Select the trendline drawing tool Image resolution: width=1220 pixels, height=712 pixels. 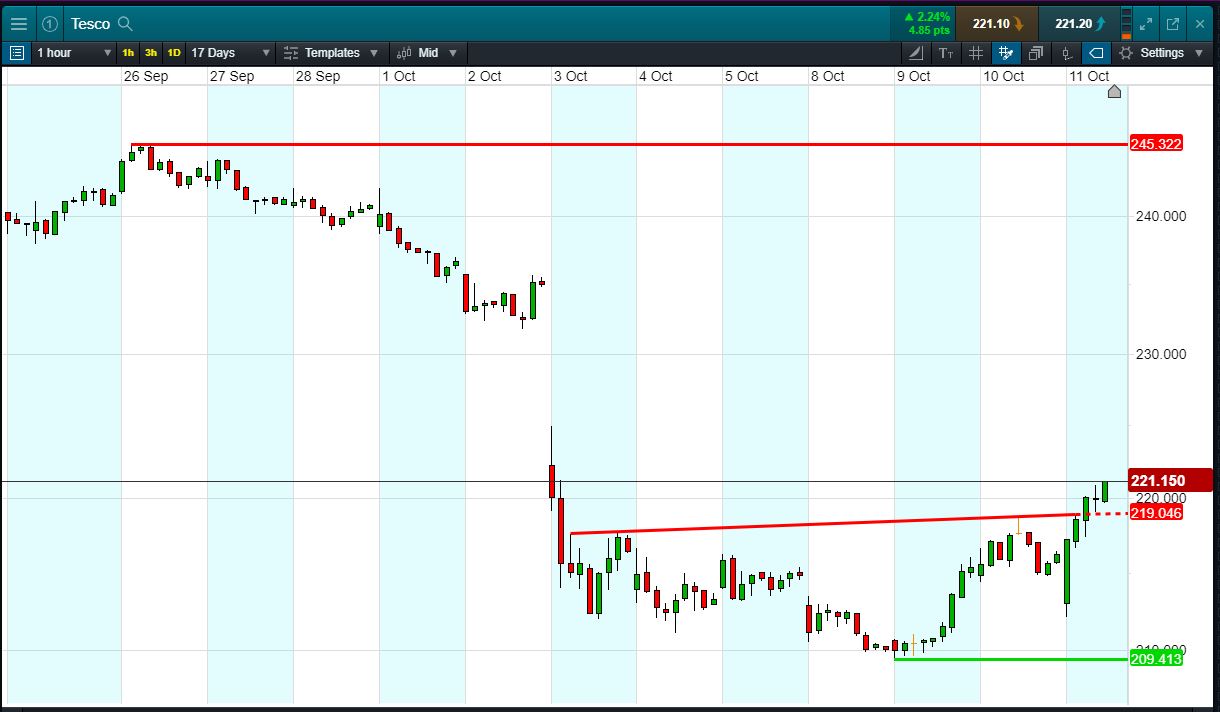pos(916,52)
